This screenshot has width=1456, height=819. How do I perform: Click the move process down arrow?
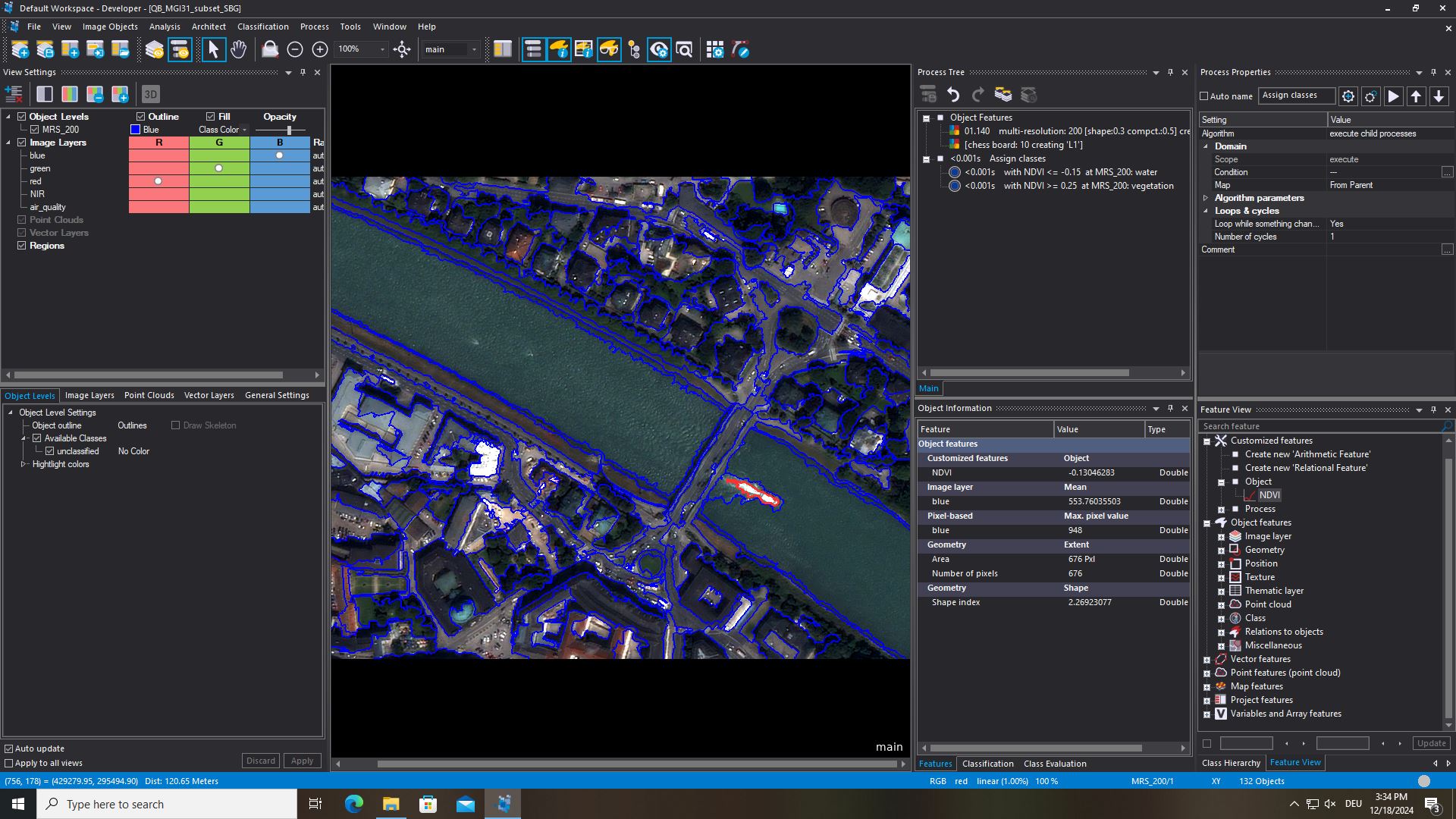point(1439,96)
